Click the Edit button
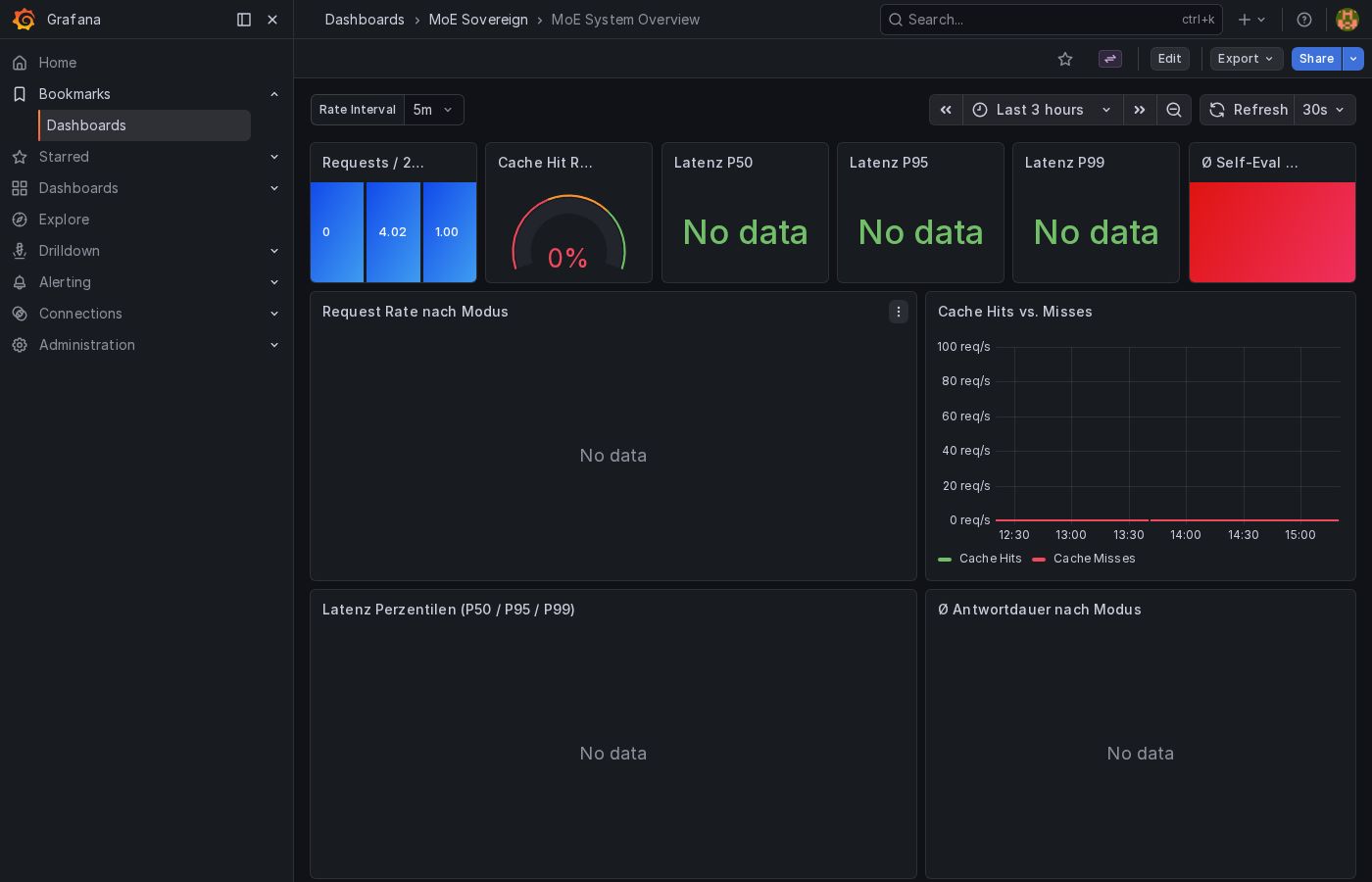The image size is (1372, 882). click(1169, 59)
